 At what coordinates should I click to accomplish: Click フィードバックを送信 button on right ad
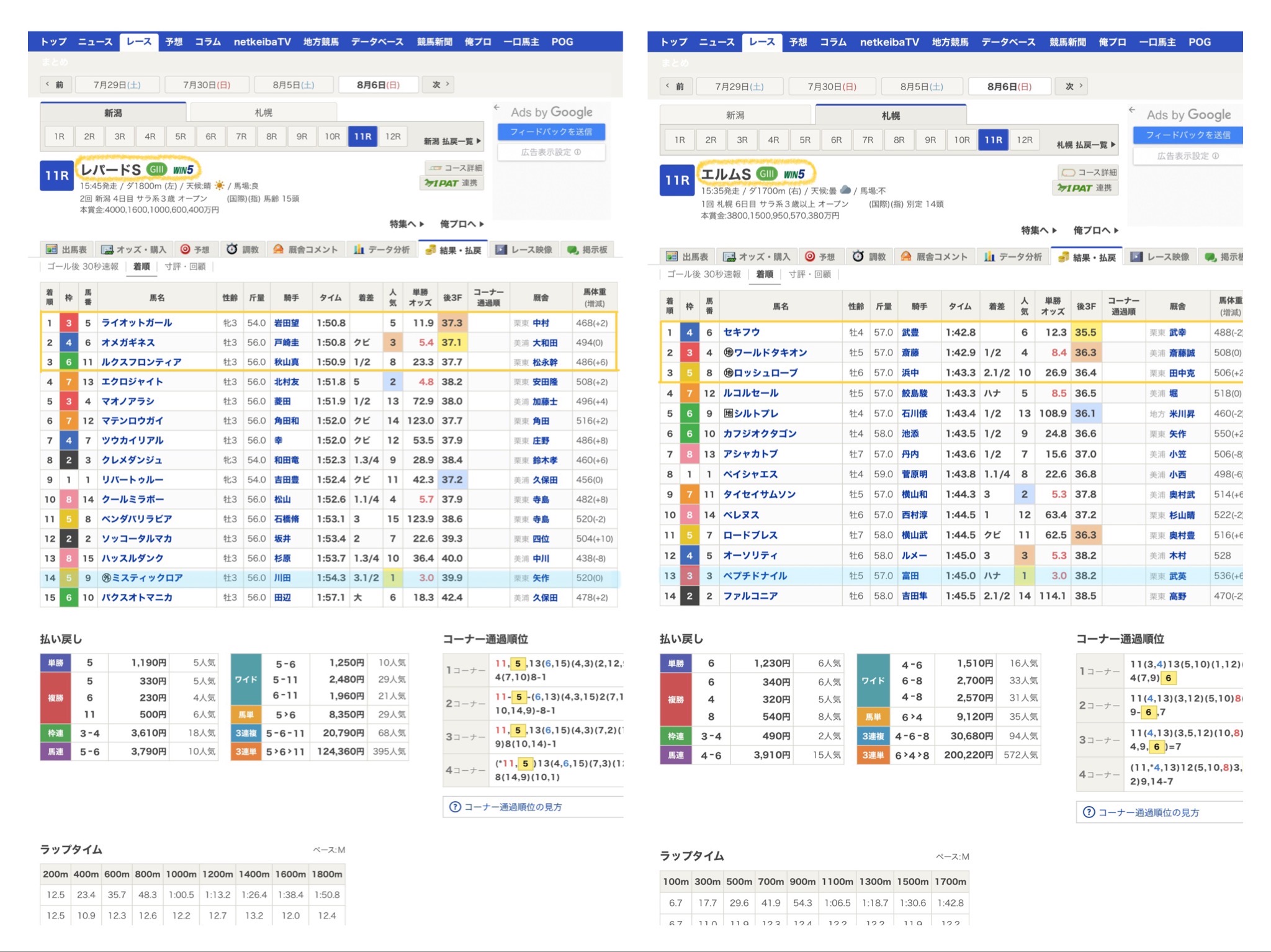click(1187, 135)
